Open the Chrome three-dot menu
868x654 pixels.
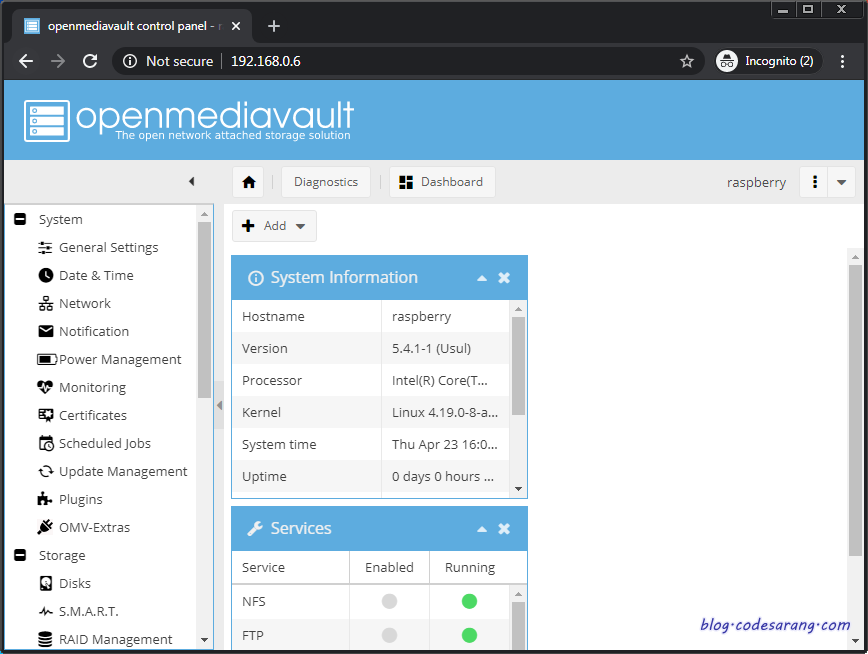(842, 61)
